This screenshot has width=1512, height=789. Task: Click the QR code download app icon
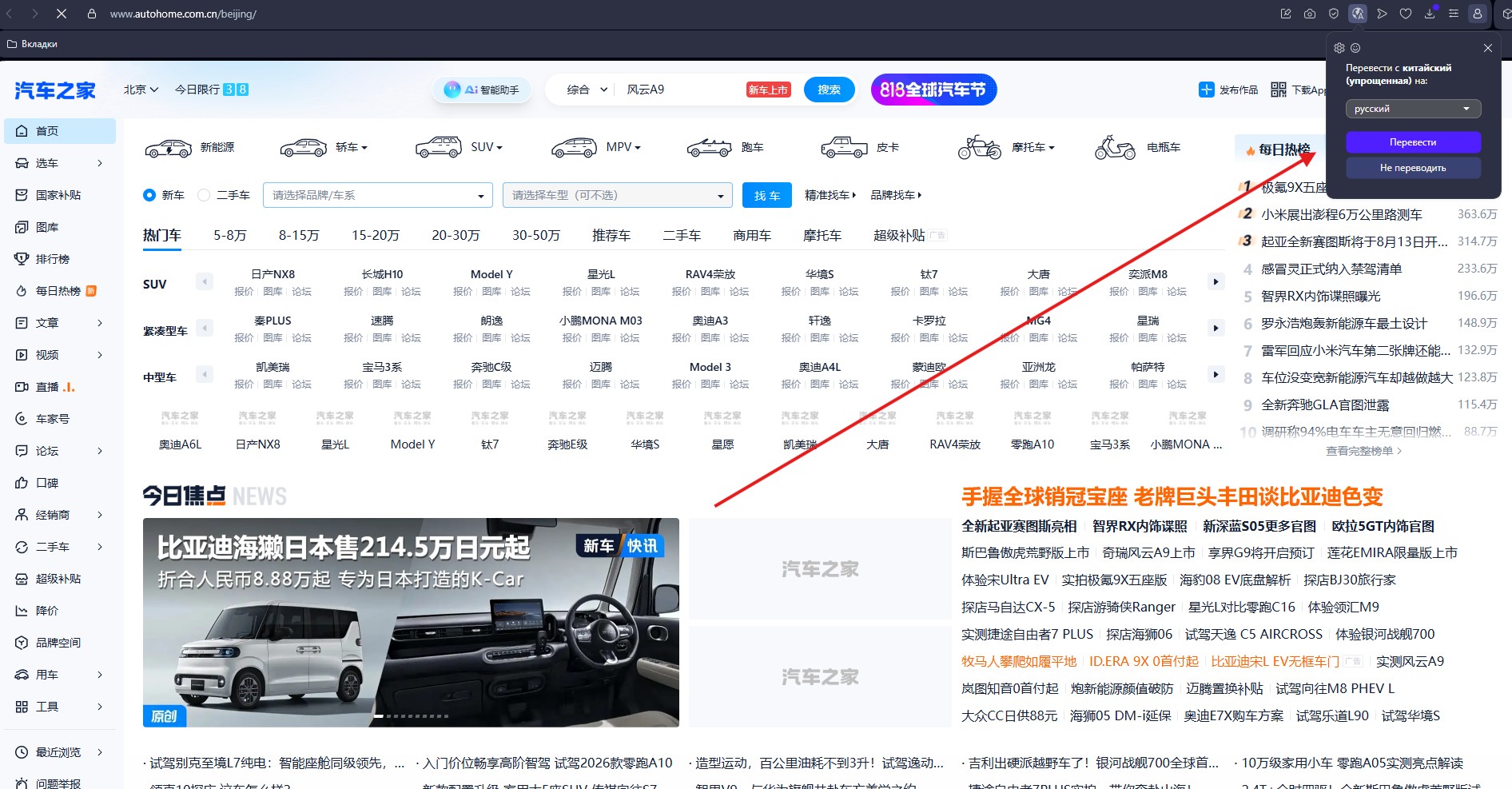pyautogui.click(x=1279, y=90)
